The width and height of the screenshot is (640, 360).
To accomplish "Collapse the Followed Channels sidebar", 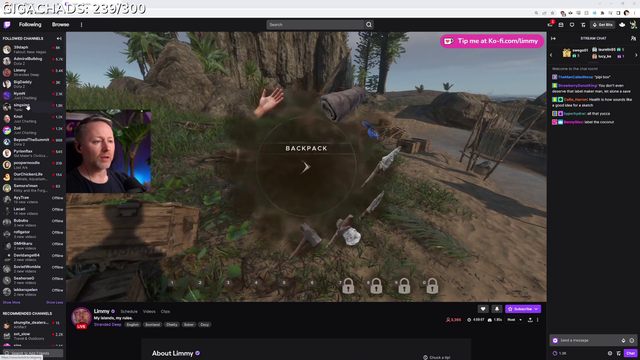I will point(59,38).
